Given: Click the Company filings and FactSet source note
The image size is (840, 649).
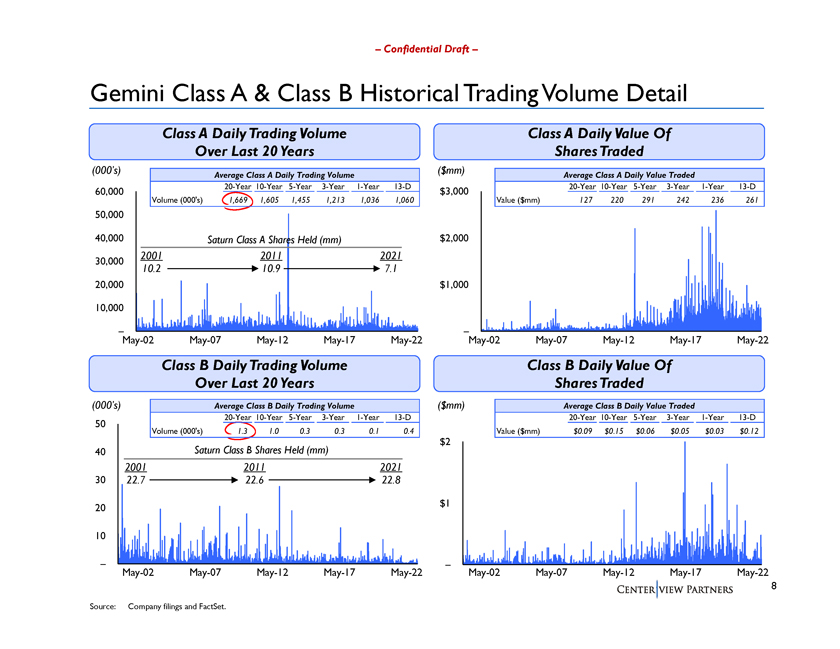Looking at the screenshot, I should (x=177, y=607).
